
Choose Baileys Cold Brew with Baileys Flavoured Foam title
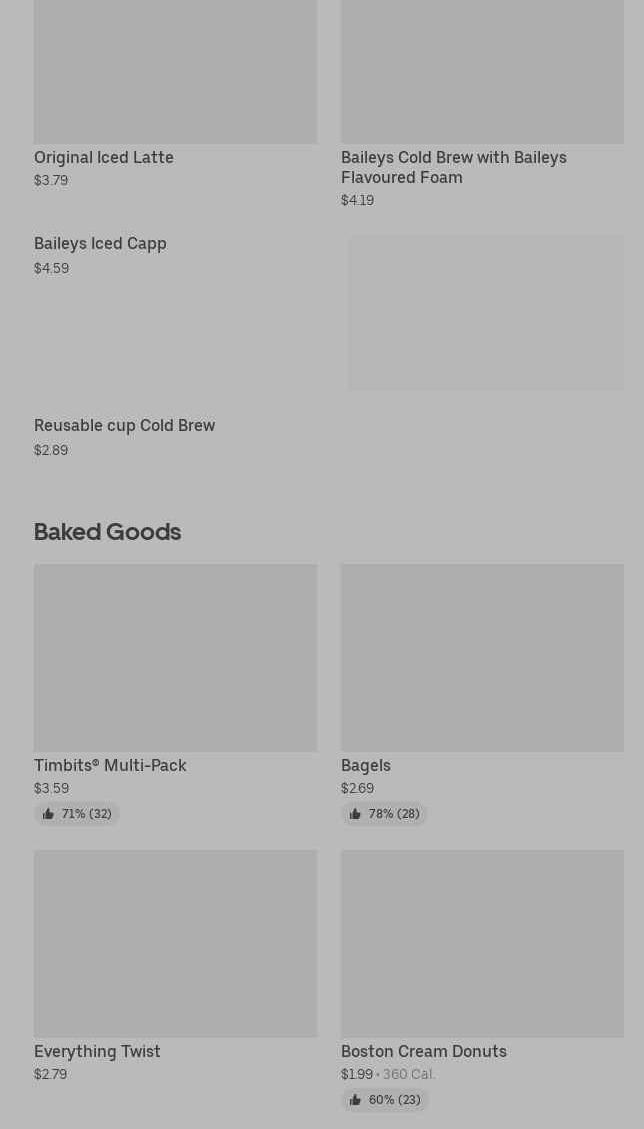pyautogui.click(x=453, y=167)
